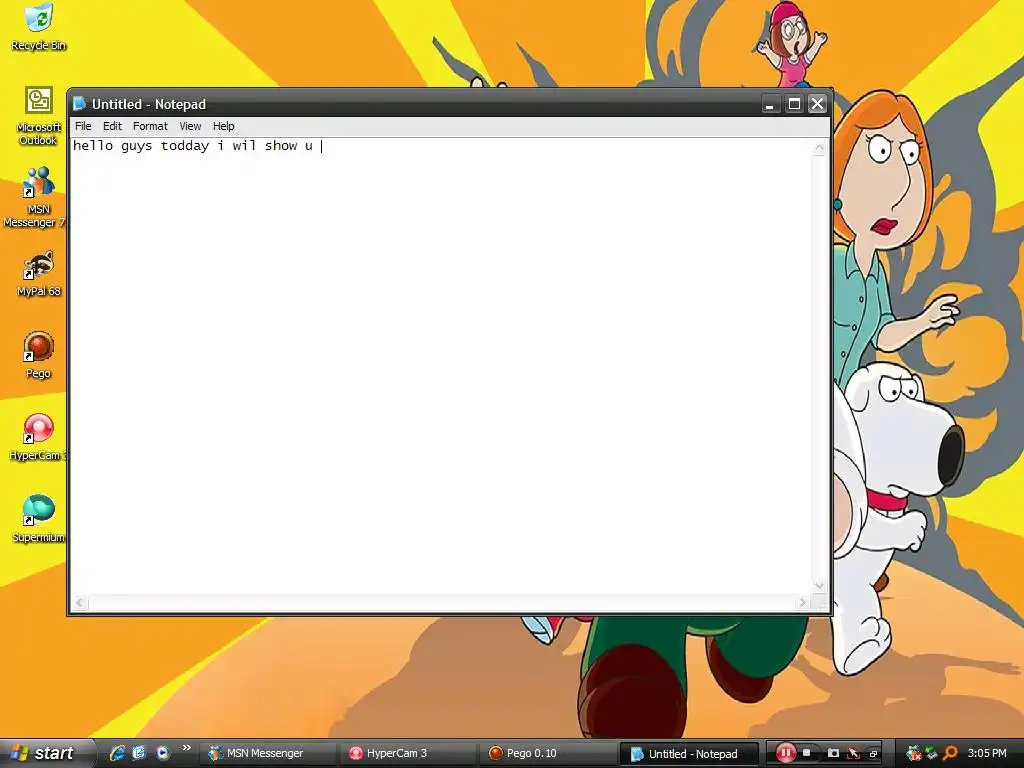
Task: Expand the Quick Launch overflow chevron
Action: click(x=187, y=748)
